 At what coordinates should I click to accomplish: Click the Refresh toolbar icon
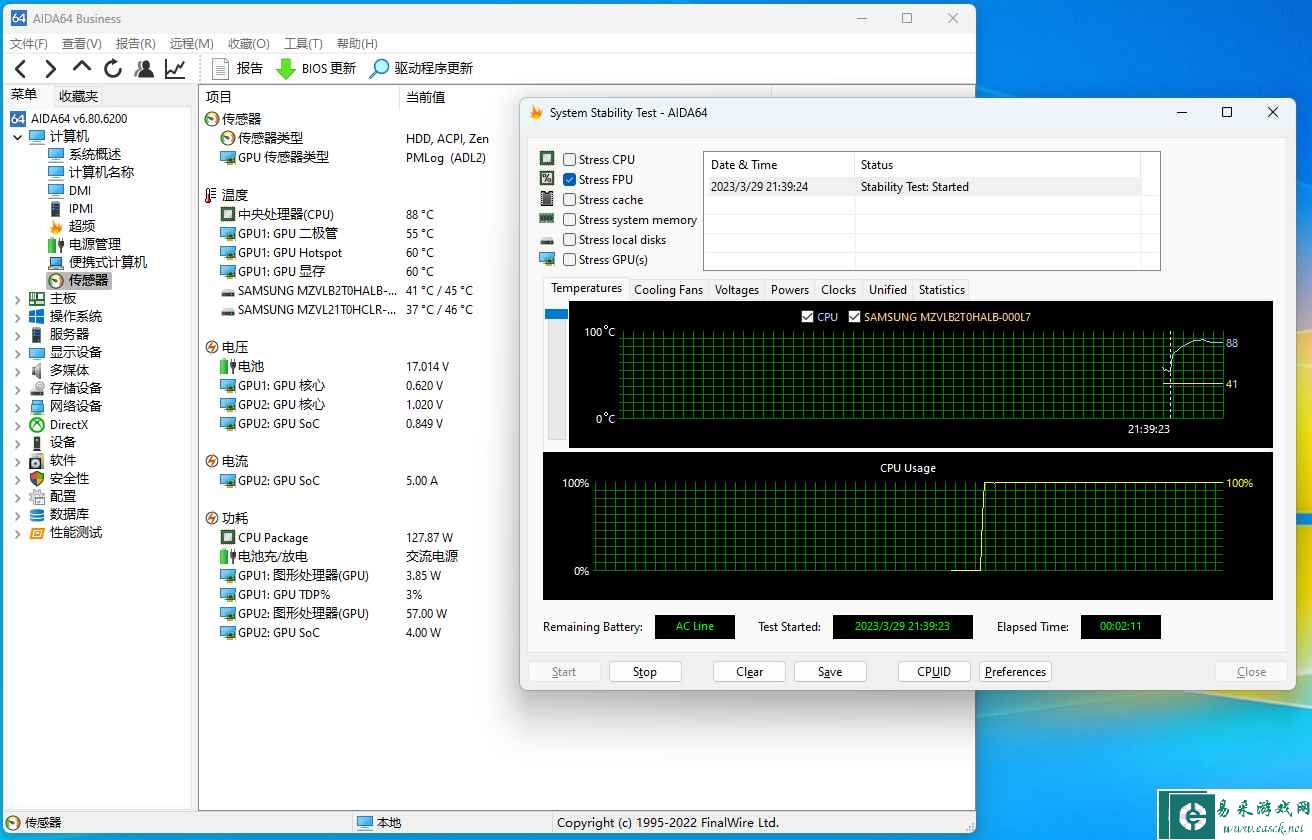[113, 68]
